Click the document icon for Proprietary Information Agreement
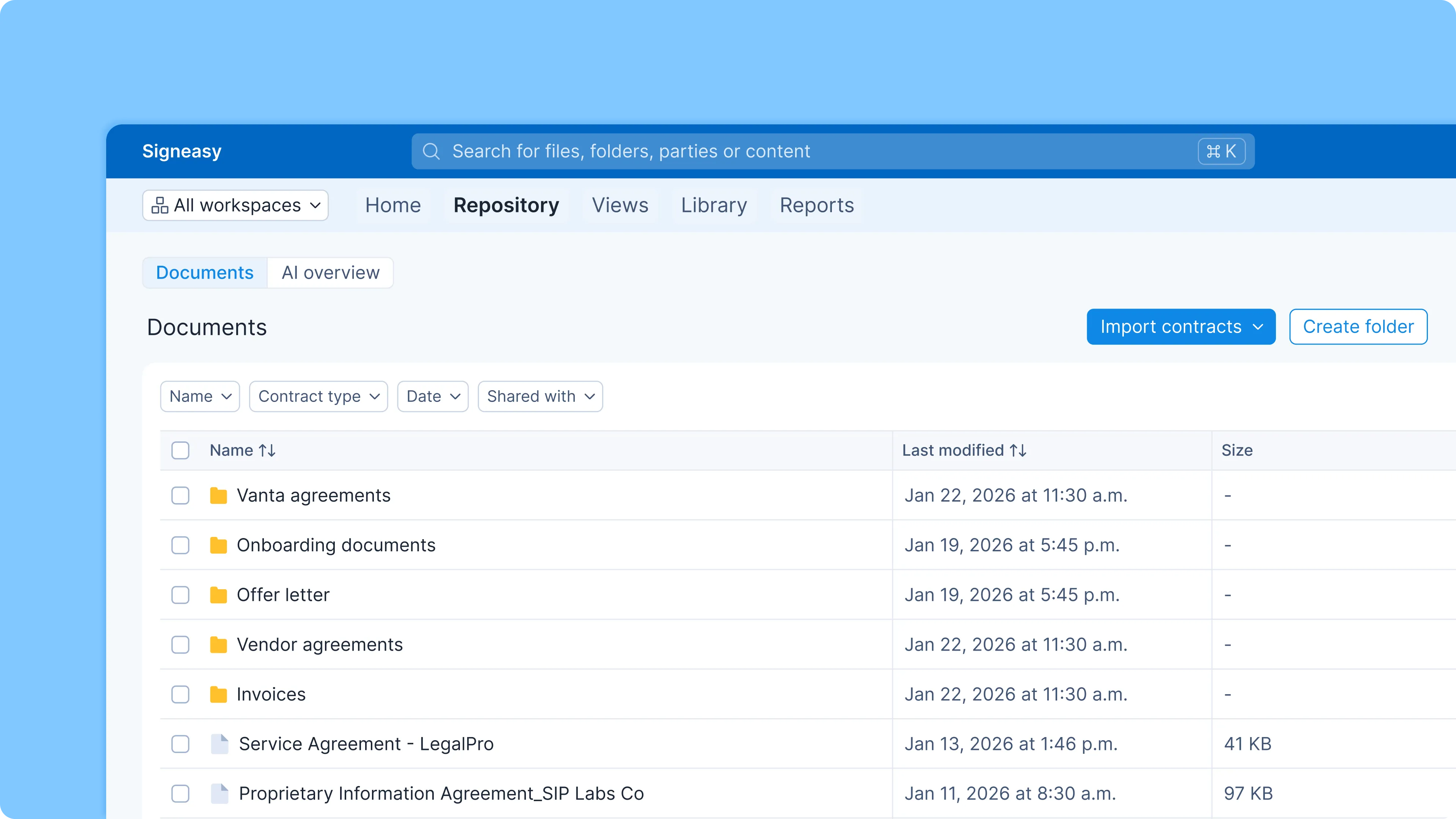The height and width of the screenshot is (819, 1456). pos(220,793)
